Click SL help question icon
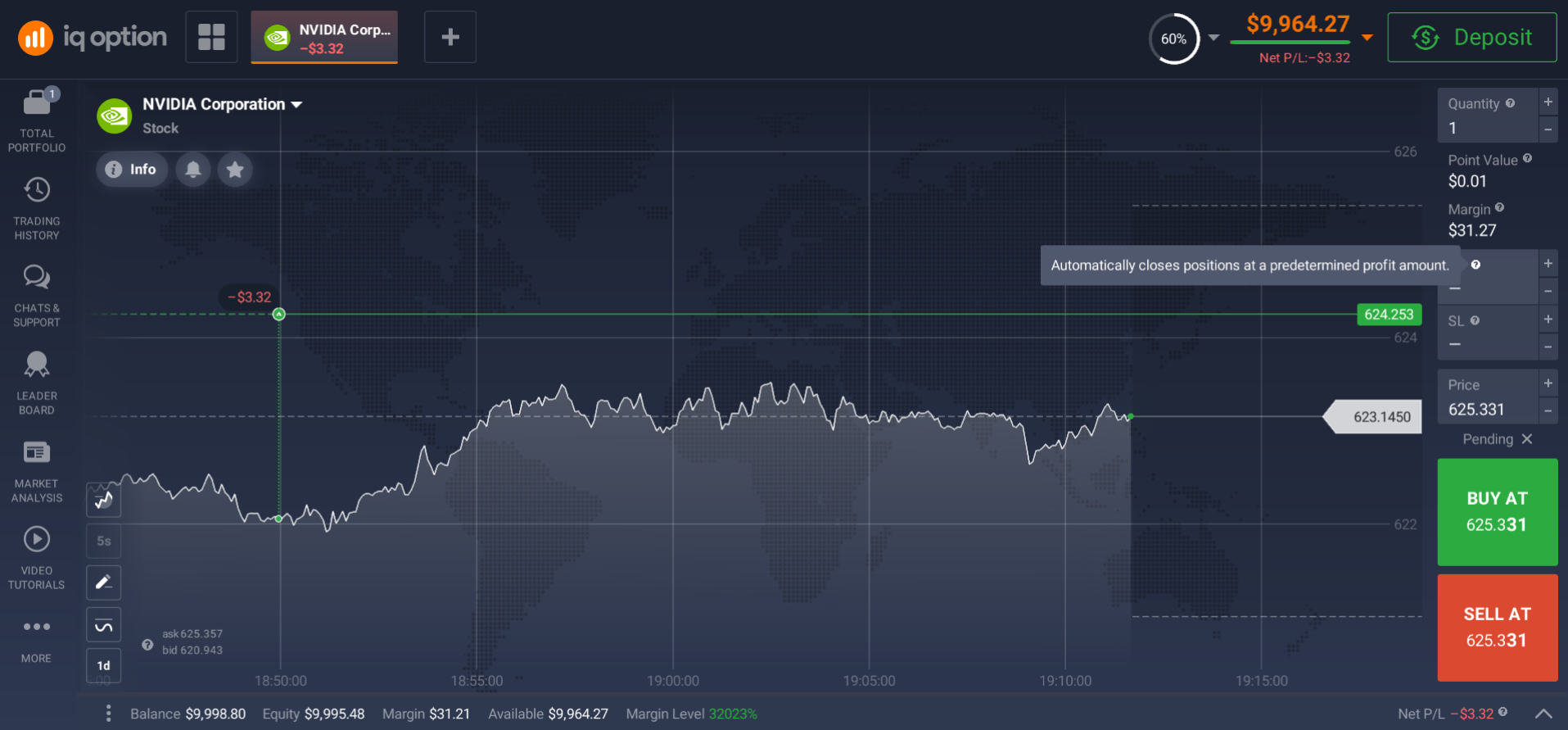 click(1475, 320)
